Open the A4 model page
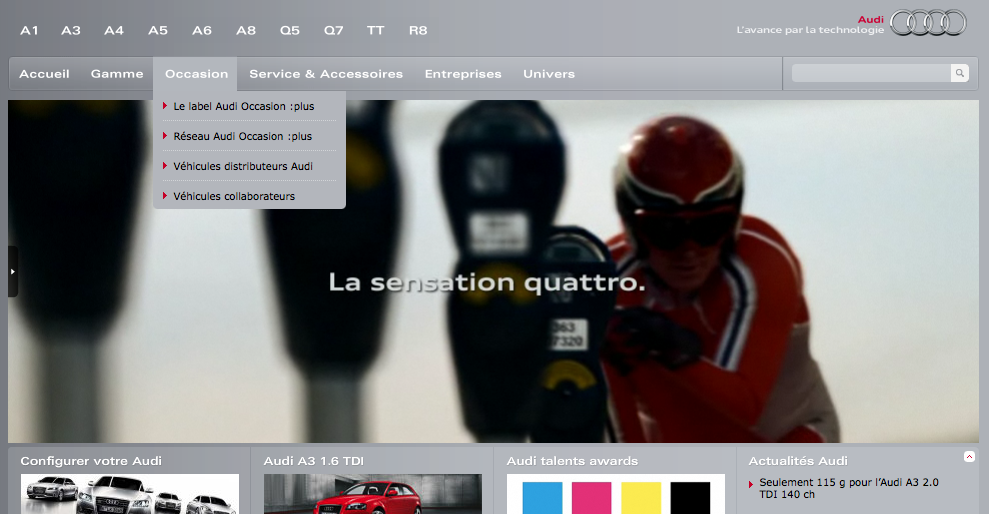This screenshot has width=989, height=514. pyautogui.click(x=114, y=30)
